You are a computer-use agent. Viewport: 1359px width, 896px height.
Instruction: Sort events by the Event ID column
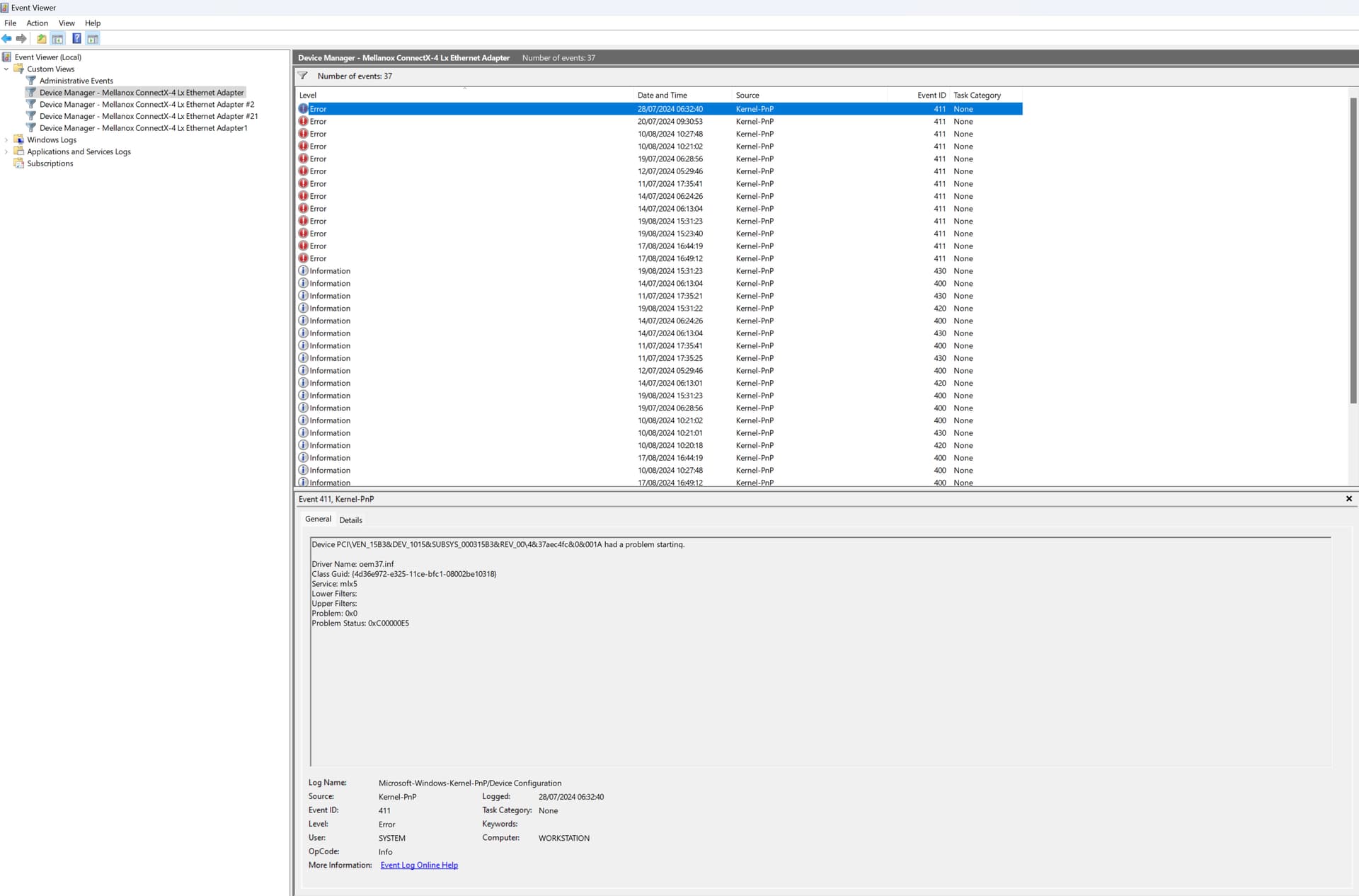931,96
